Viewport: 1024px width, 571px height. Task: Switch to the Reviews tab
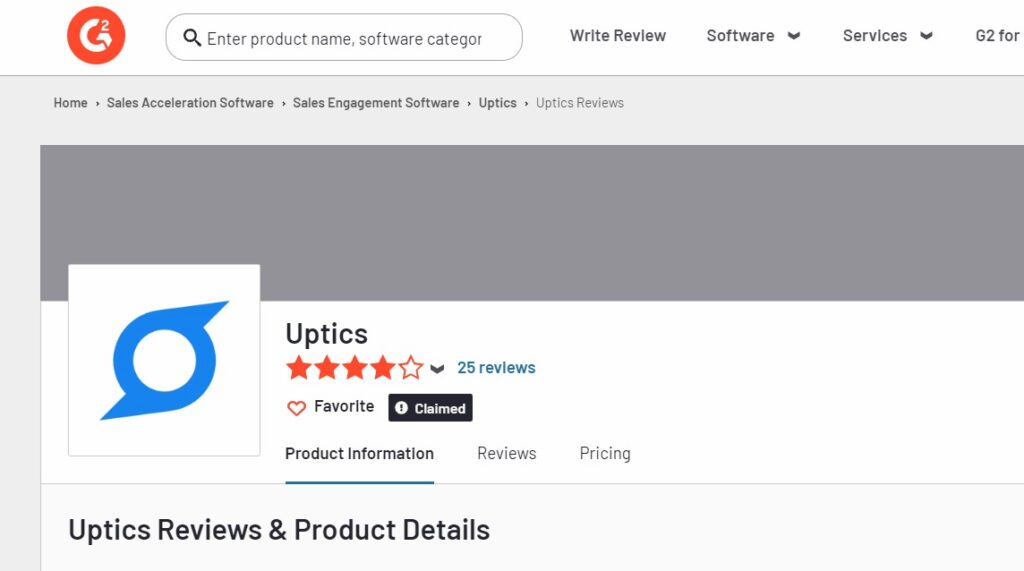[507, 453]
